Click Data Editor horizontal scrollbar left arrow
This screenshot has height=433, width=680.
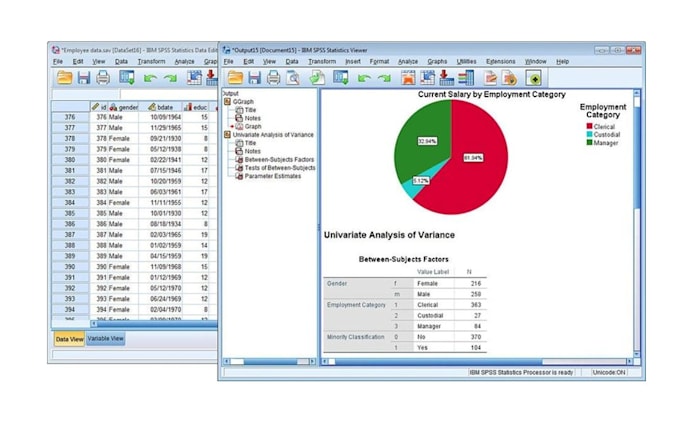click(x=94, y=324)
